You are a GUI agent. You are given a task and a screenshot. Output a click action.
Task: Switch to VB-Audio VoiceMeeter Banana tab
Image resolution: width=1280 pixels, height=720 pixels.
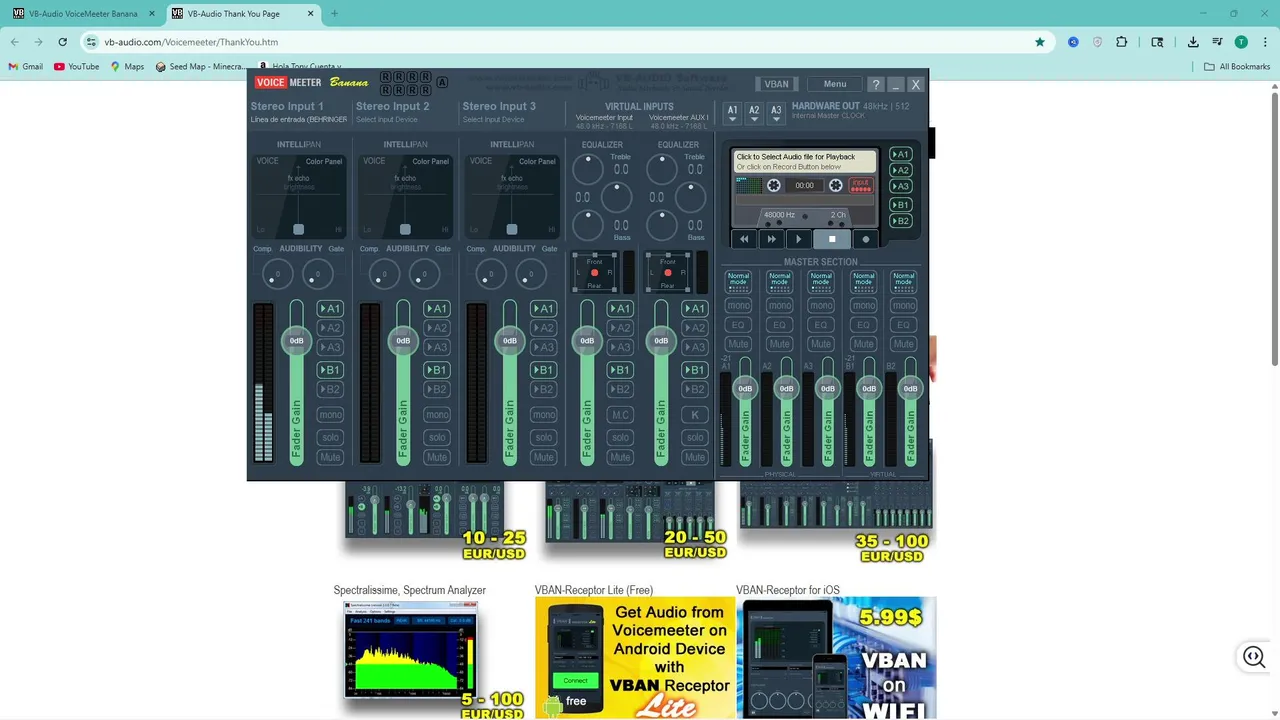[x=83, y=14]
